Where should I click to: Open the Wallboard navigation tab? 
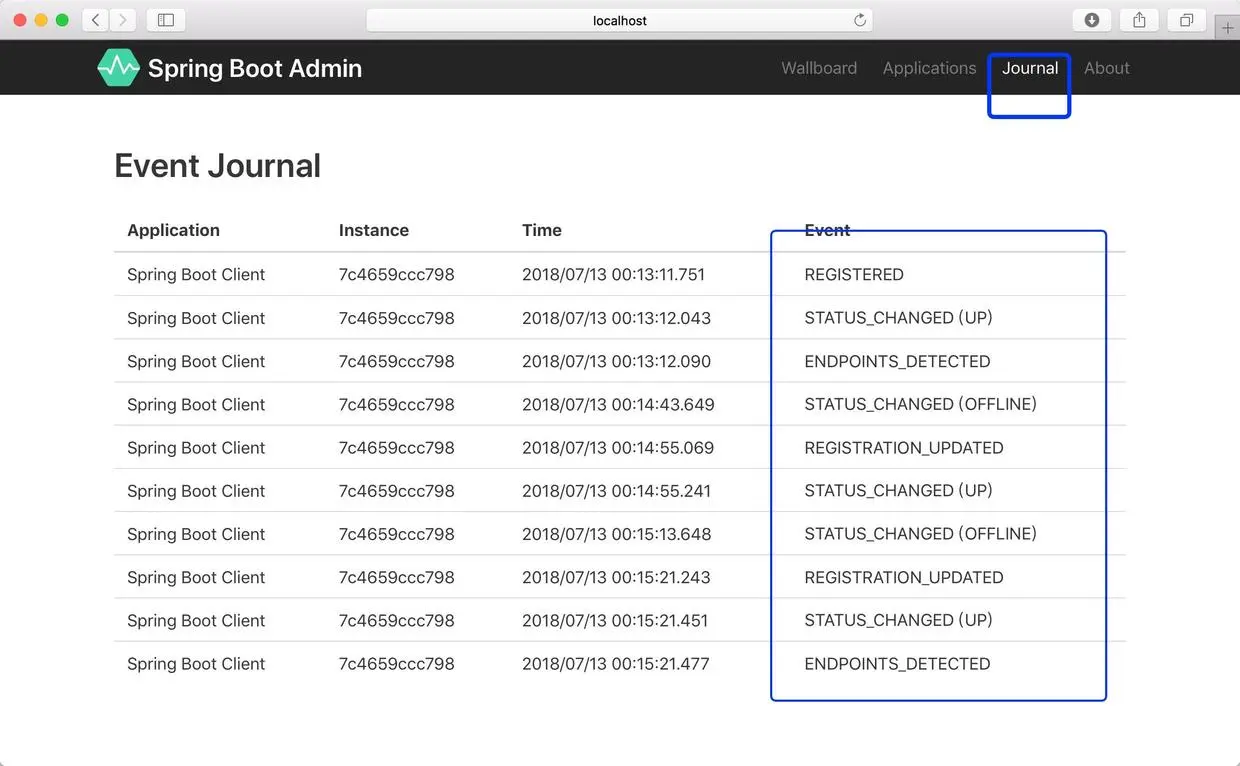[819, 68]
